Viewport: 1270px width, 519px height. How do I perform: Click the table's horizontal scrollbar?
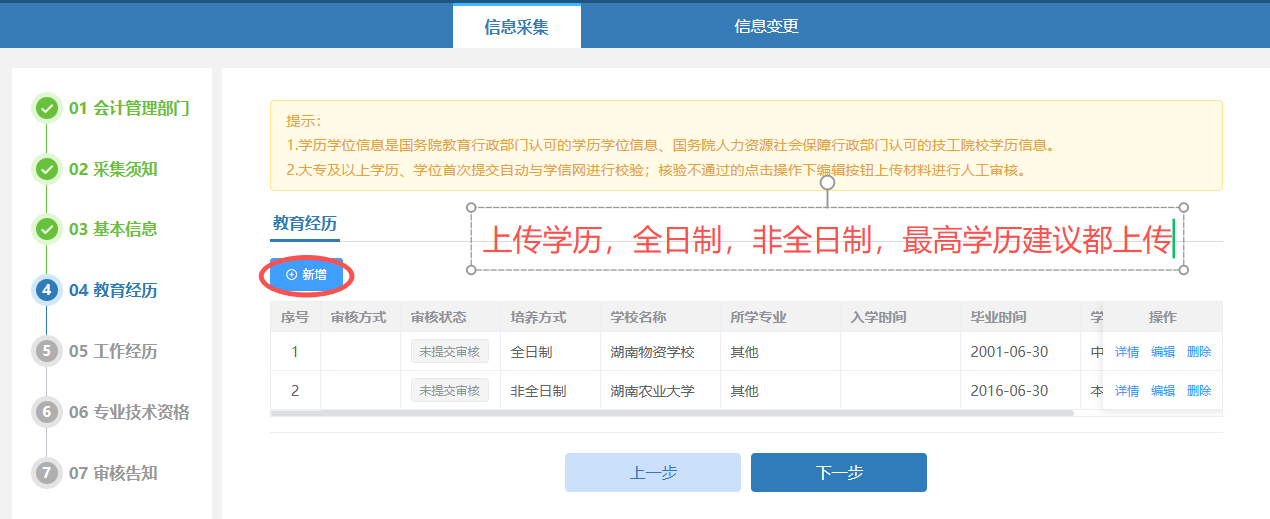click(670, 412)
